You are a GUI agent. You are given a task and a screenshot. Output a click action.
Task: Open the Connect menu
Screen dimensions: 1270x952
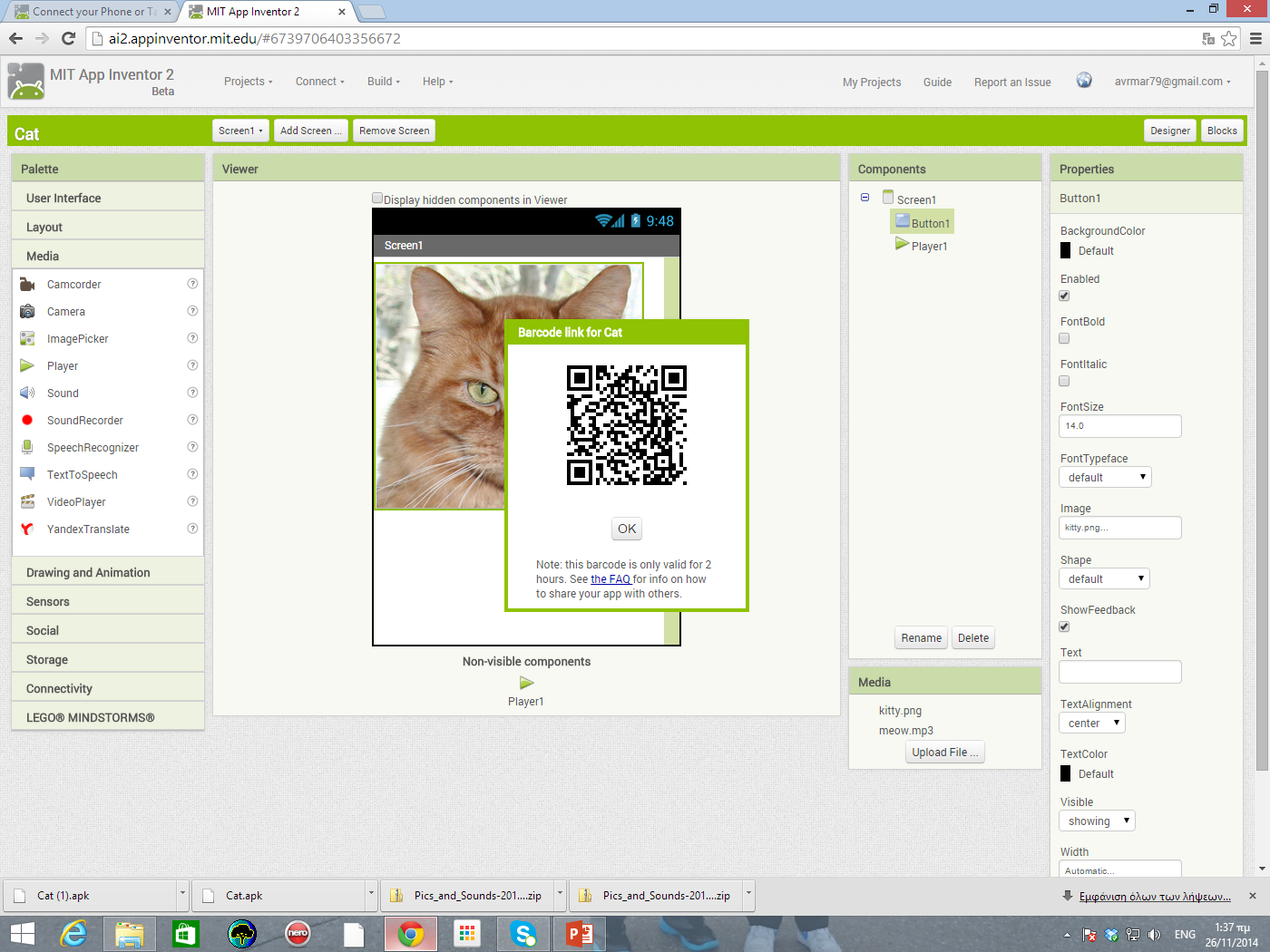[x=319, y=82]
